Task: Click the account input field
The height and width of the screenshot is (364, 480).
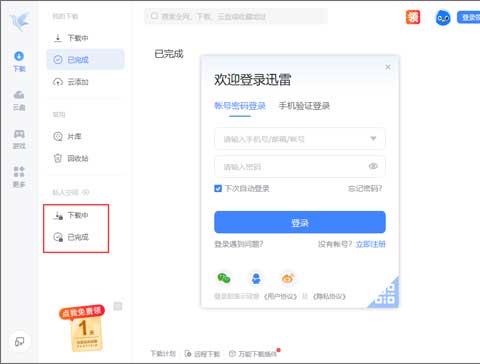Action: (300, 139)
